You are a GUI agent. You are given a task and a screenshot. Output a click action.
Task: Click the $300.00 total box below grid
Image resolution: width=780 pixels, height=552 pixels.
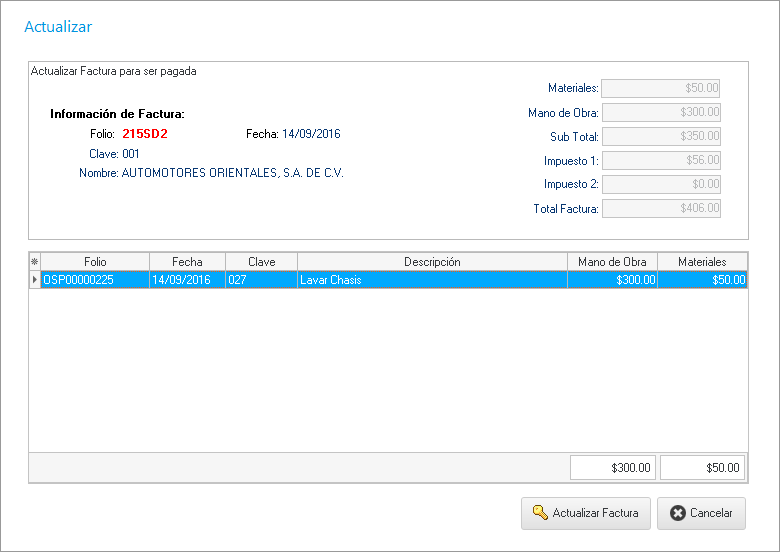click(613, 468)
